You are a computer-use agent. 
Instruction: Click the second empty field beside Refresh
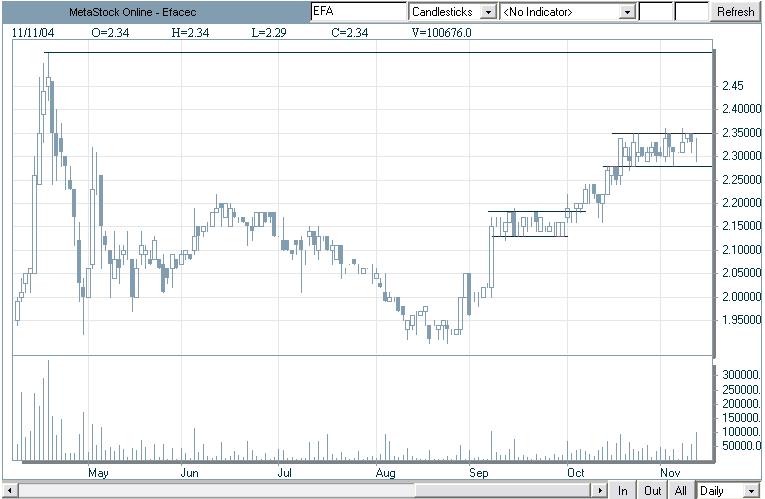[x=692, y=11]
